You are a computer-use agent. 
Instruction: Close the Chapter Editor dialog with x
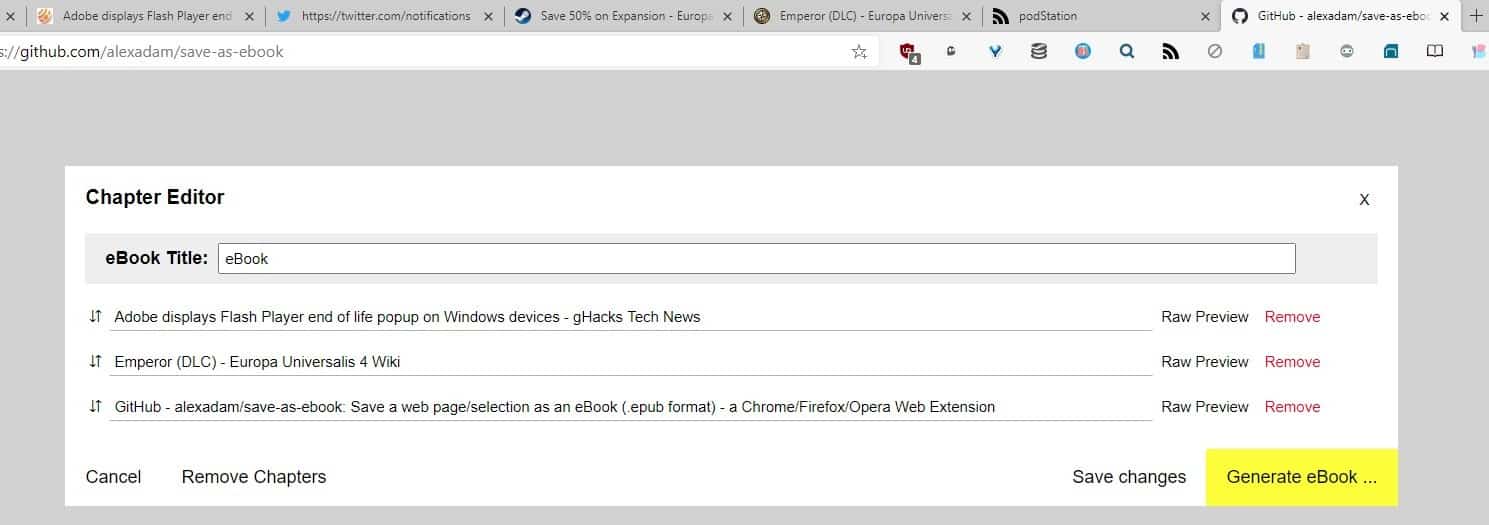click(1364, 200)
